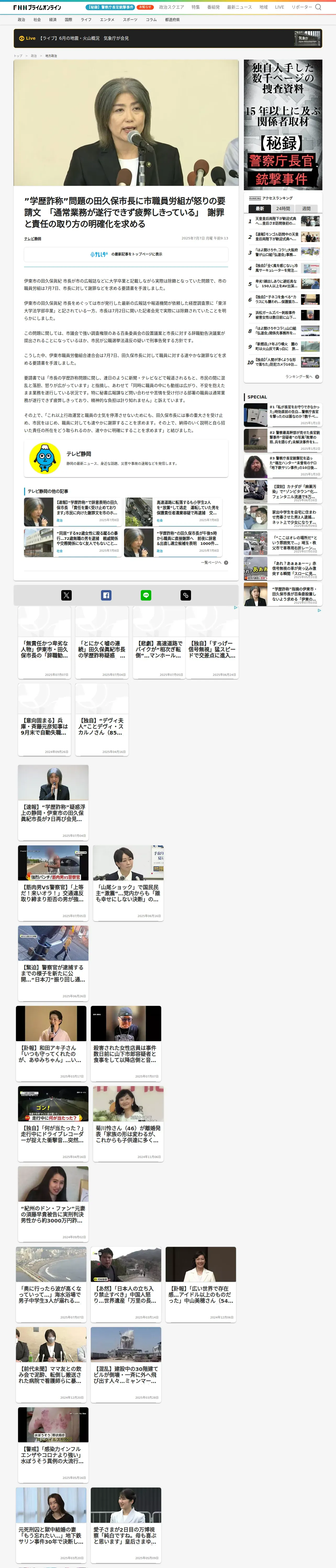Share the article via LINE
The image size is (336, 1568).
pos(146,595)
